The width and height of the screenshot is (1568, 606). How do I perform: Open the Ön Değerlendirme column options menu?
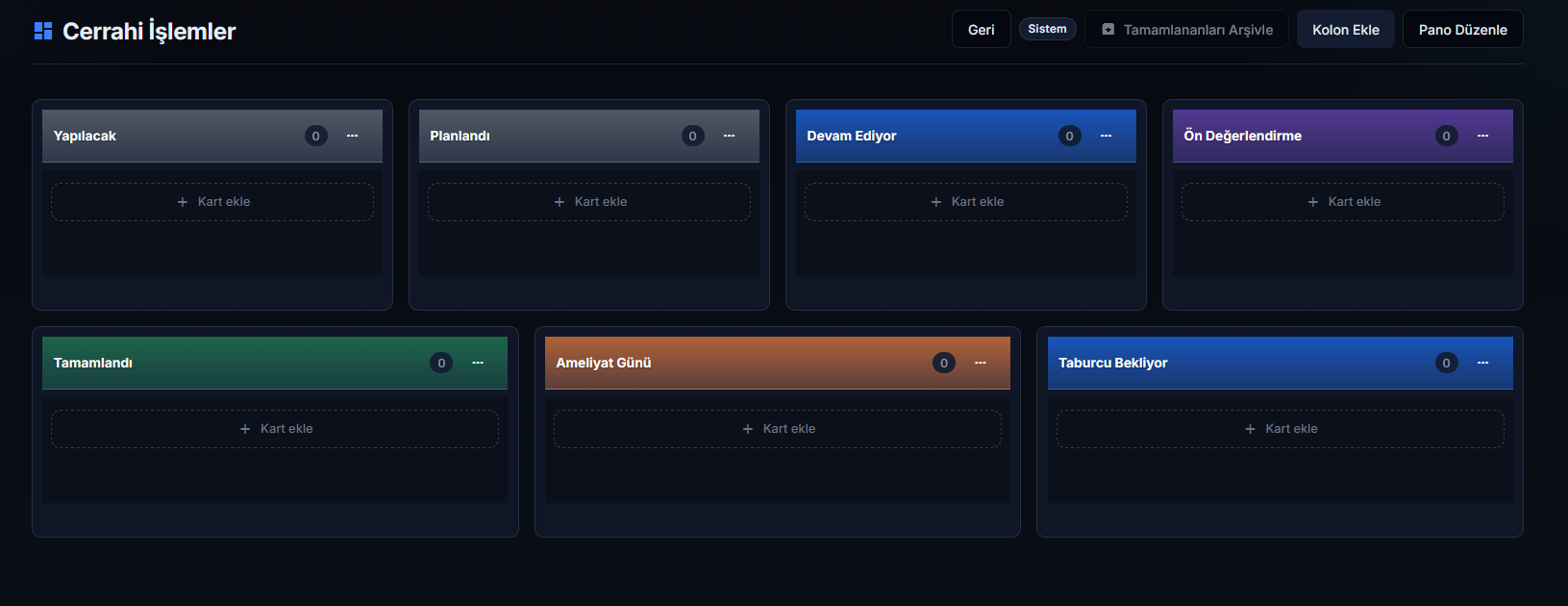point(1482,136)
